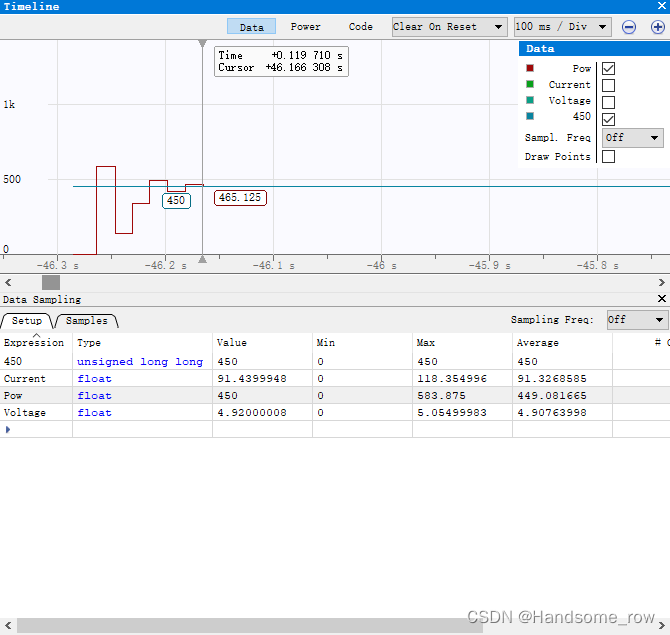Viewport: 670px width, 635px height.
Task: Click the Value column header
Action: (x=262, y=342)
